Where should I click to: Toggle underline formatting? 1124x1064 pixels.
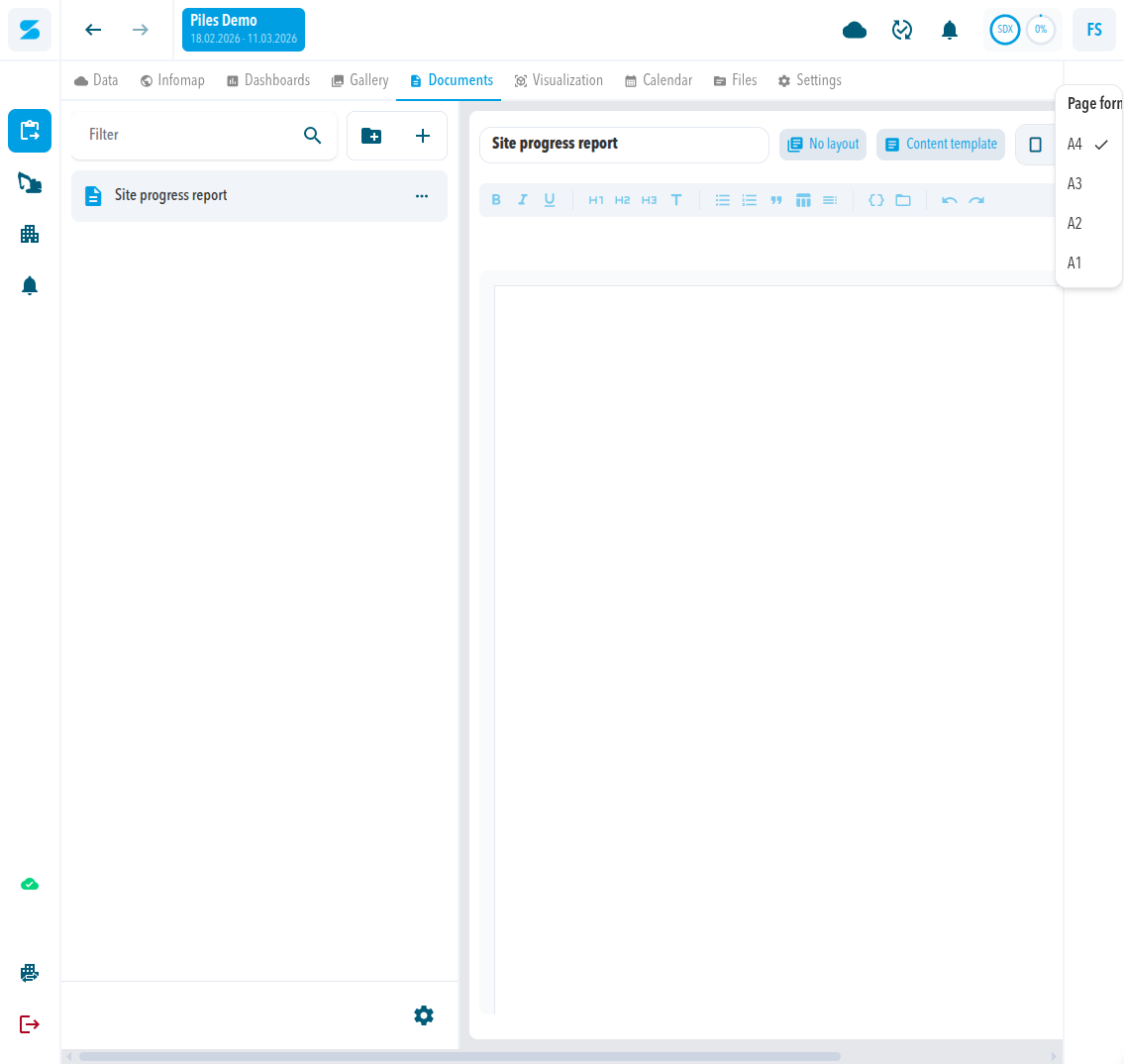549,200
